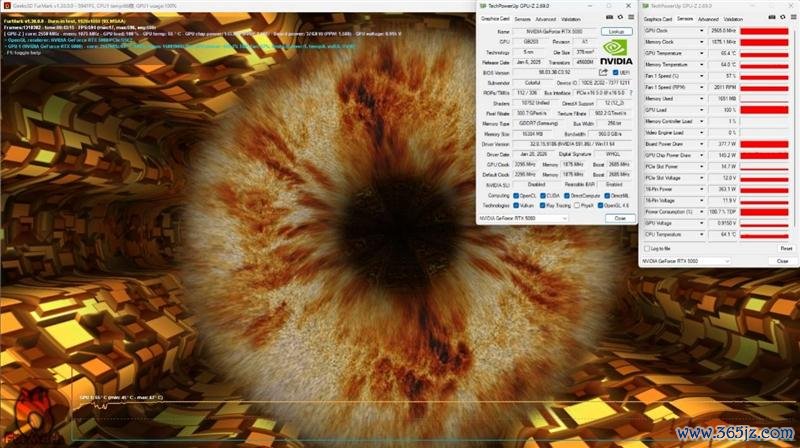Viewport: 800px width, 448px height.
Task: Select the Graphics Card tab in the Graphics Card GPU-Z window
Action: pos(495,19)
